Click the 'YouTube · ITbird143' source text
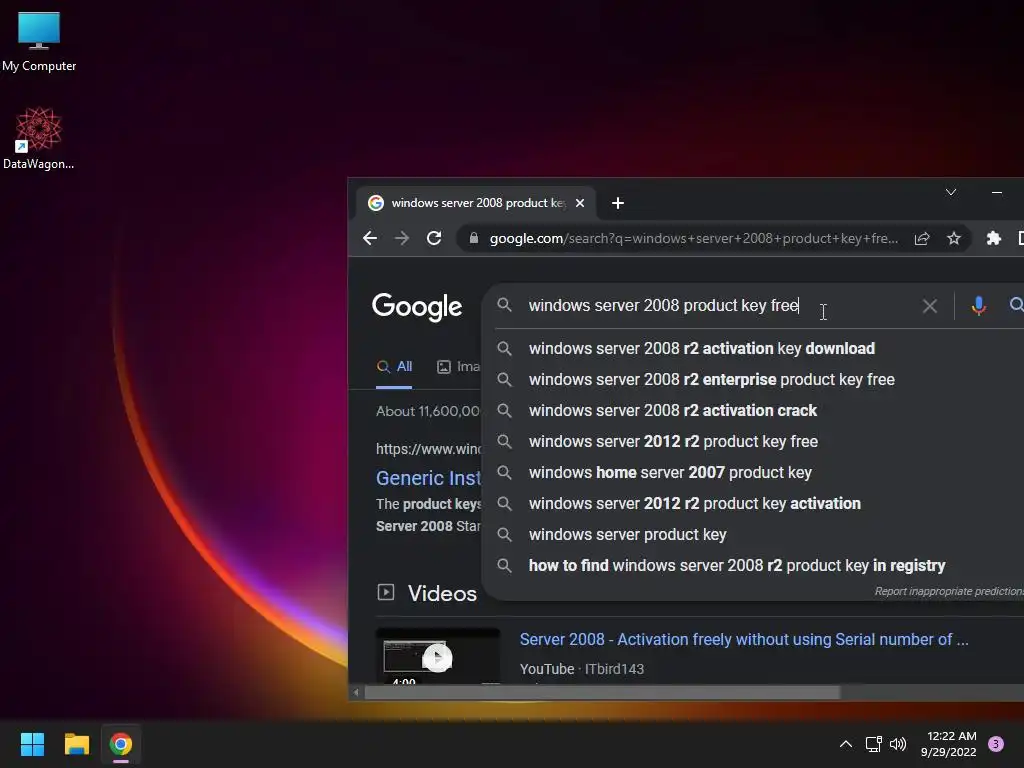This screenshot has height=768, width=1024. pos(582,669)
